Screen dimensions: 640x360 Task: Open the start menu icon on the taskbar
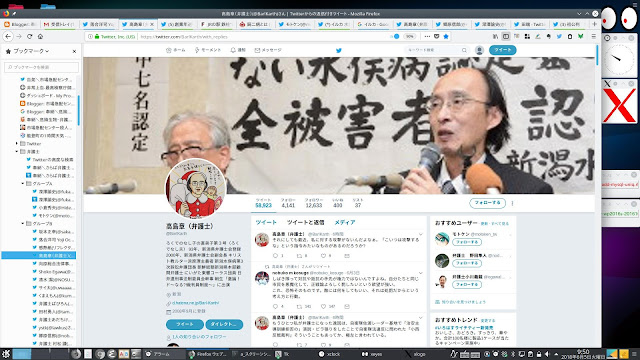[6, 354]
